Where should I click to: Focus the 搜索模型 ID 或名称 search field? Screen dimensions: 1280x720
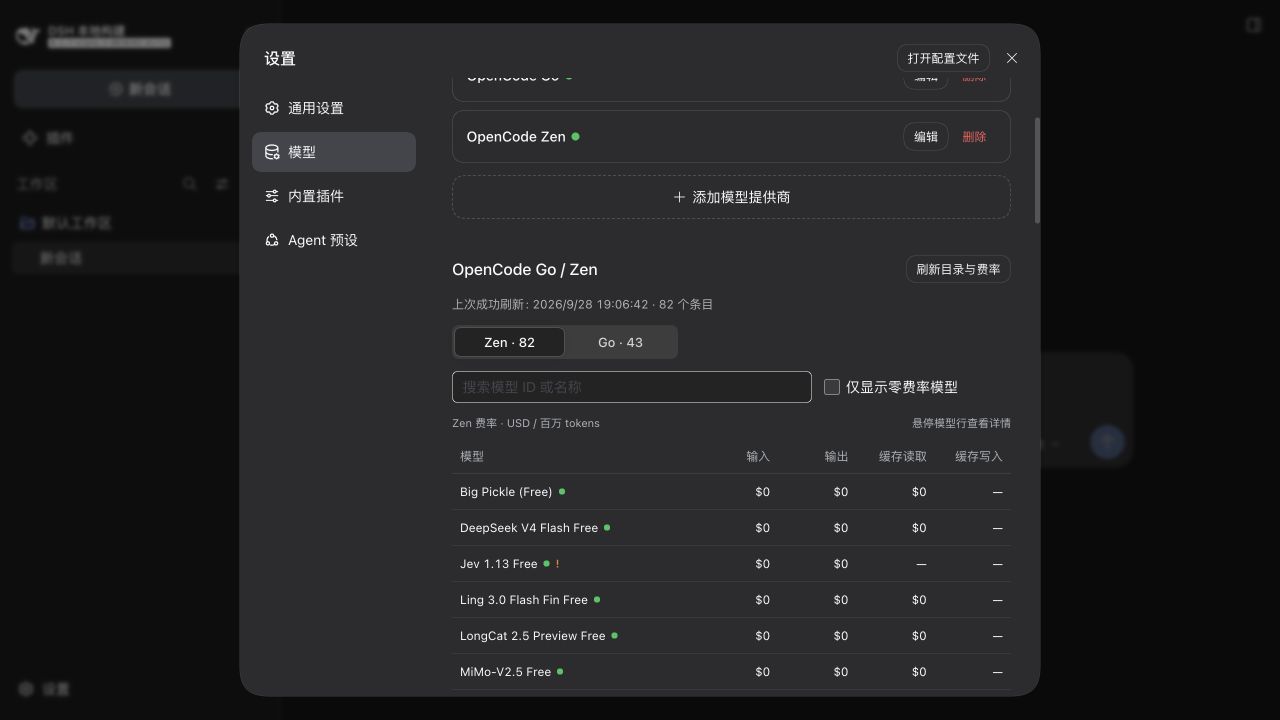pyautogui.click(x=631, y=387)
